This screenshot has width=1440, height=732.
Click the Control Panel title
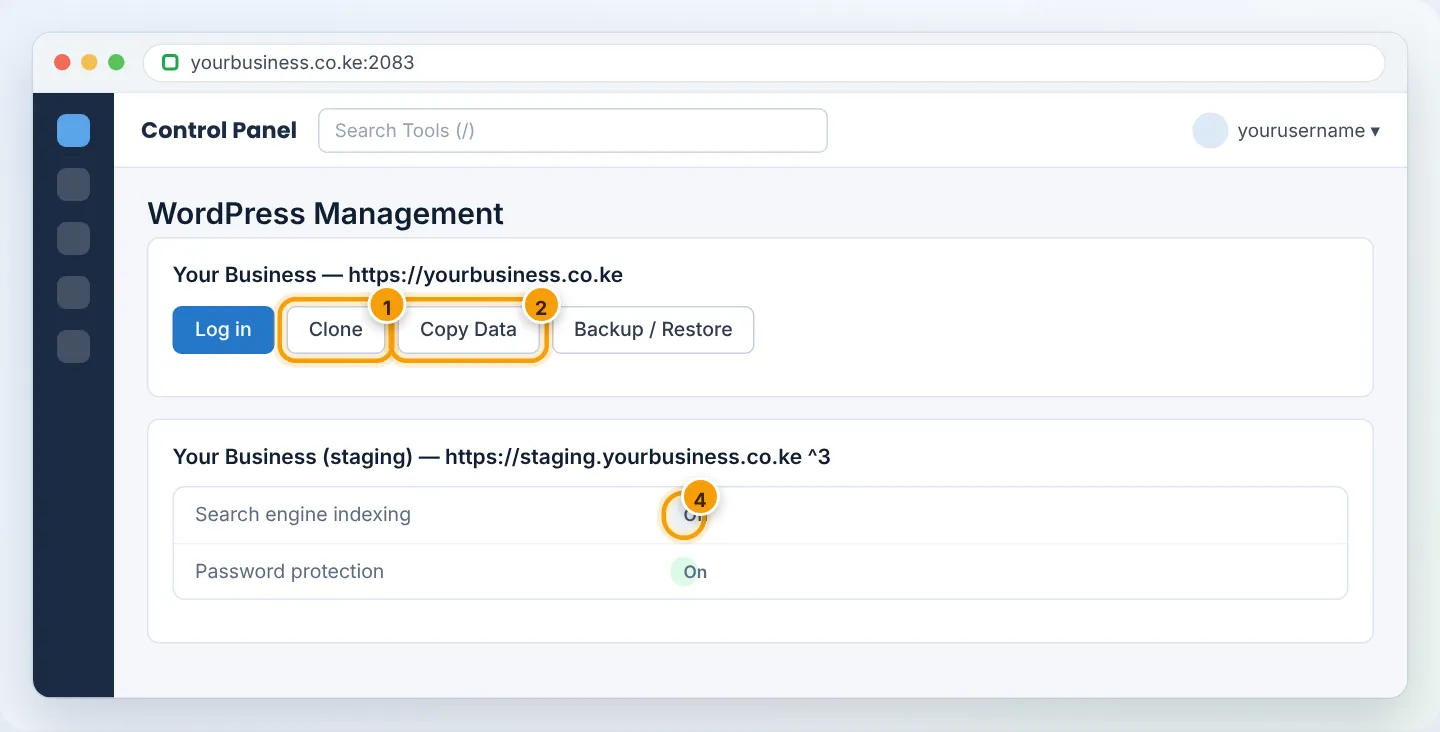219,131
